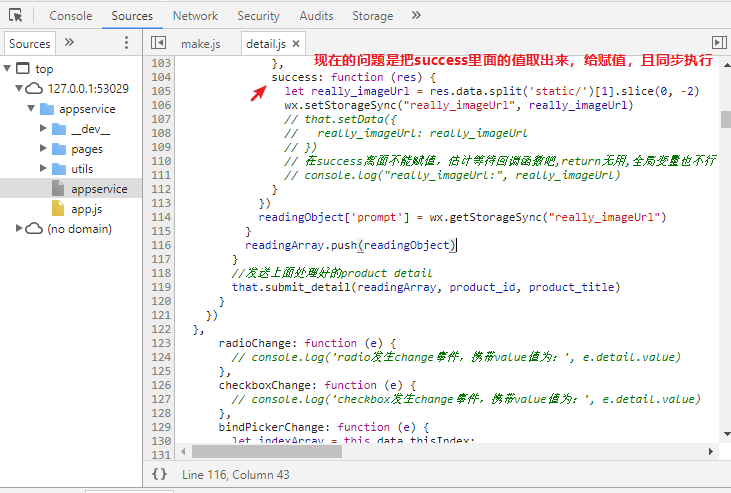Screen dimensions: 731x493
Task: Click line number 119 in gutter
Action: pos(161,287)
